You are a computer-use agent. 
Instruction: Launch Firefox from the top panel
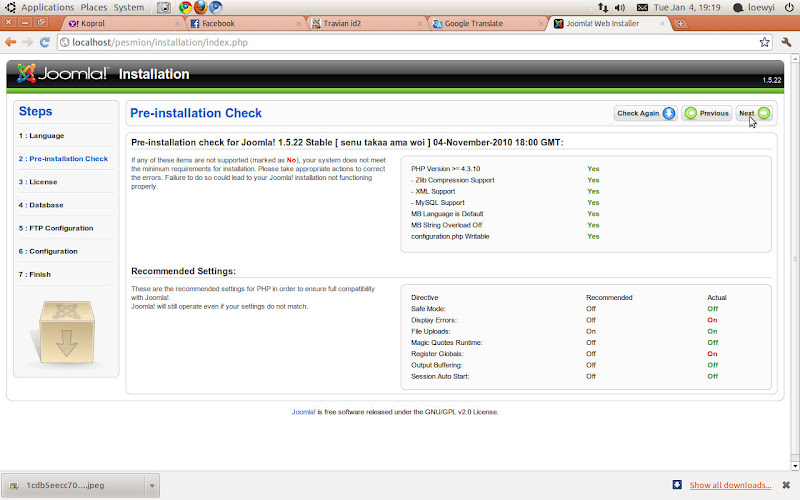[201, 7]
